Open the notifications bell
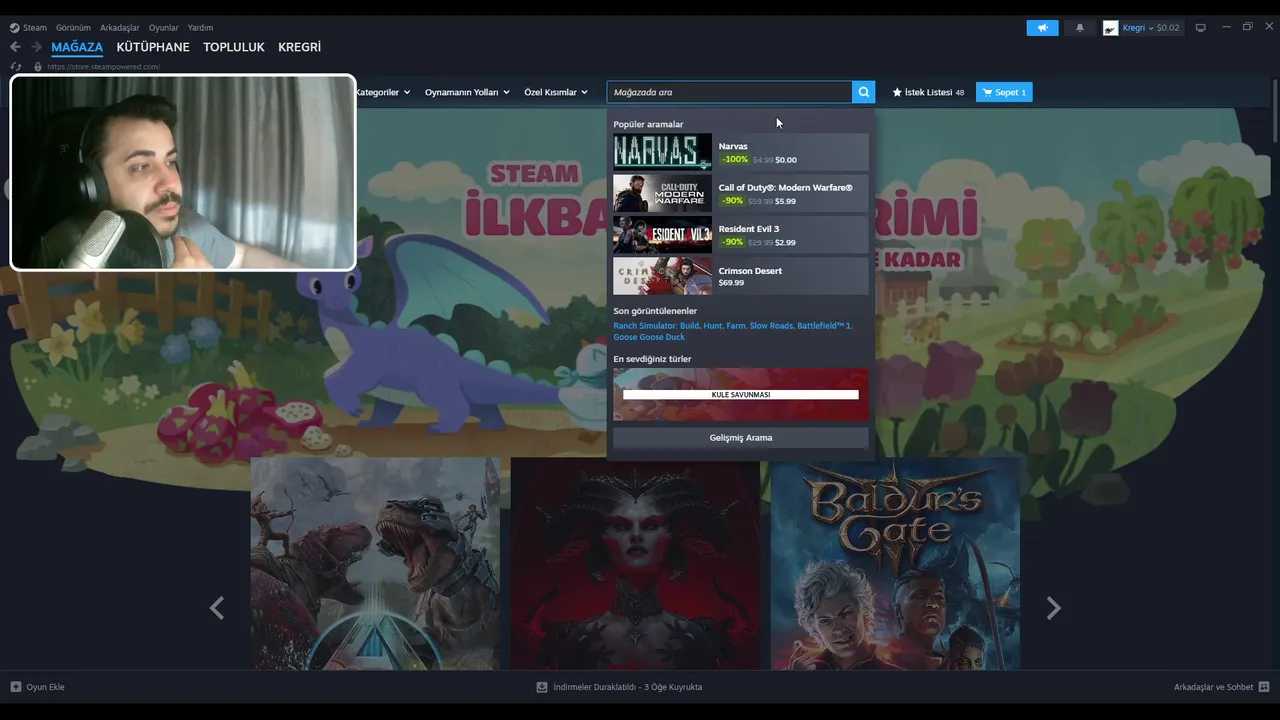Screen dimensions: 1280x720 (1080, 28)
